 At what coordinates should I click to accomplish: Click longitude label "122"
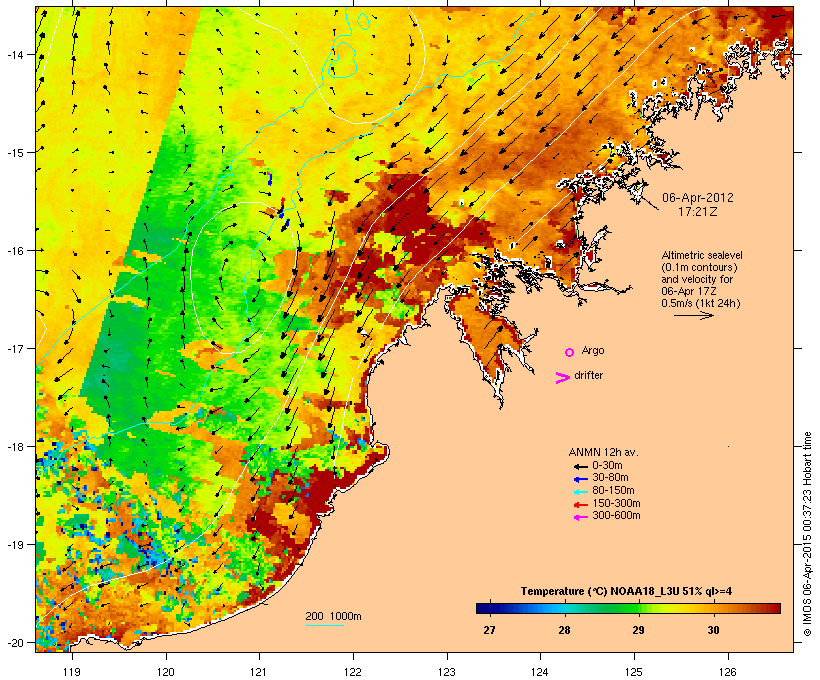click(353, 672)
